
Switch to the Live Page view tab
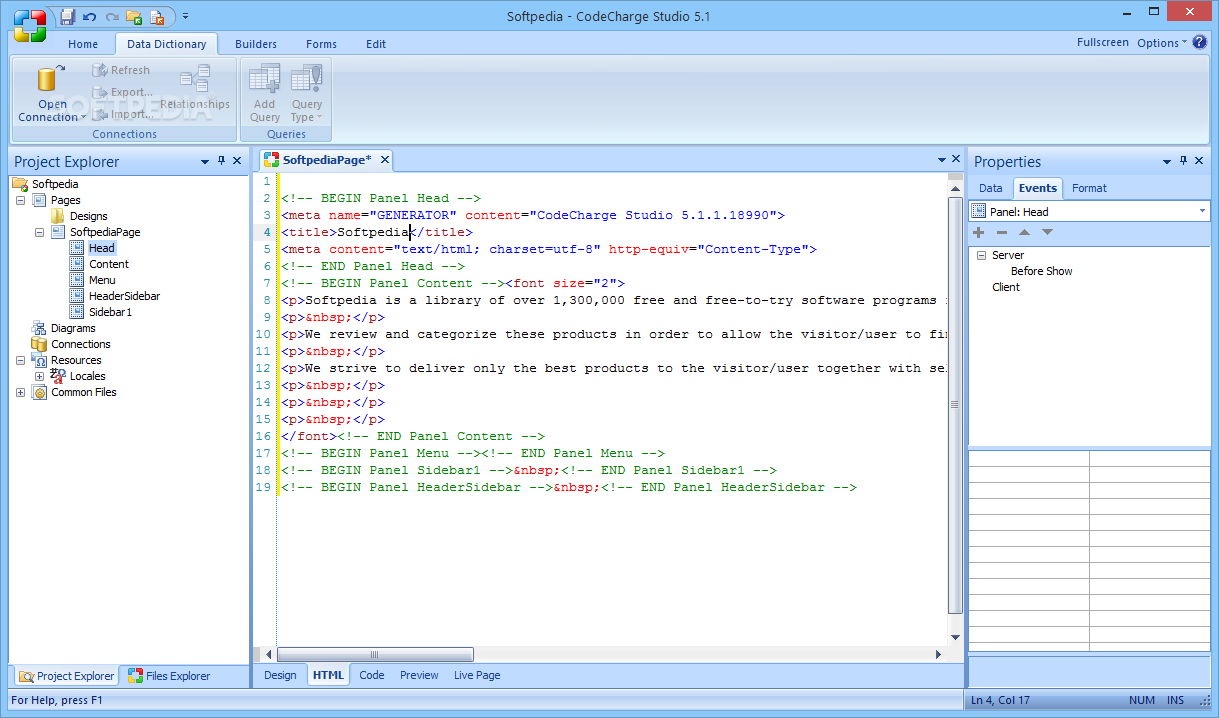(477, 675)
